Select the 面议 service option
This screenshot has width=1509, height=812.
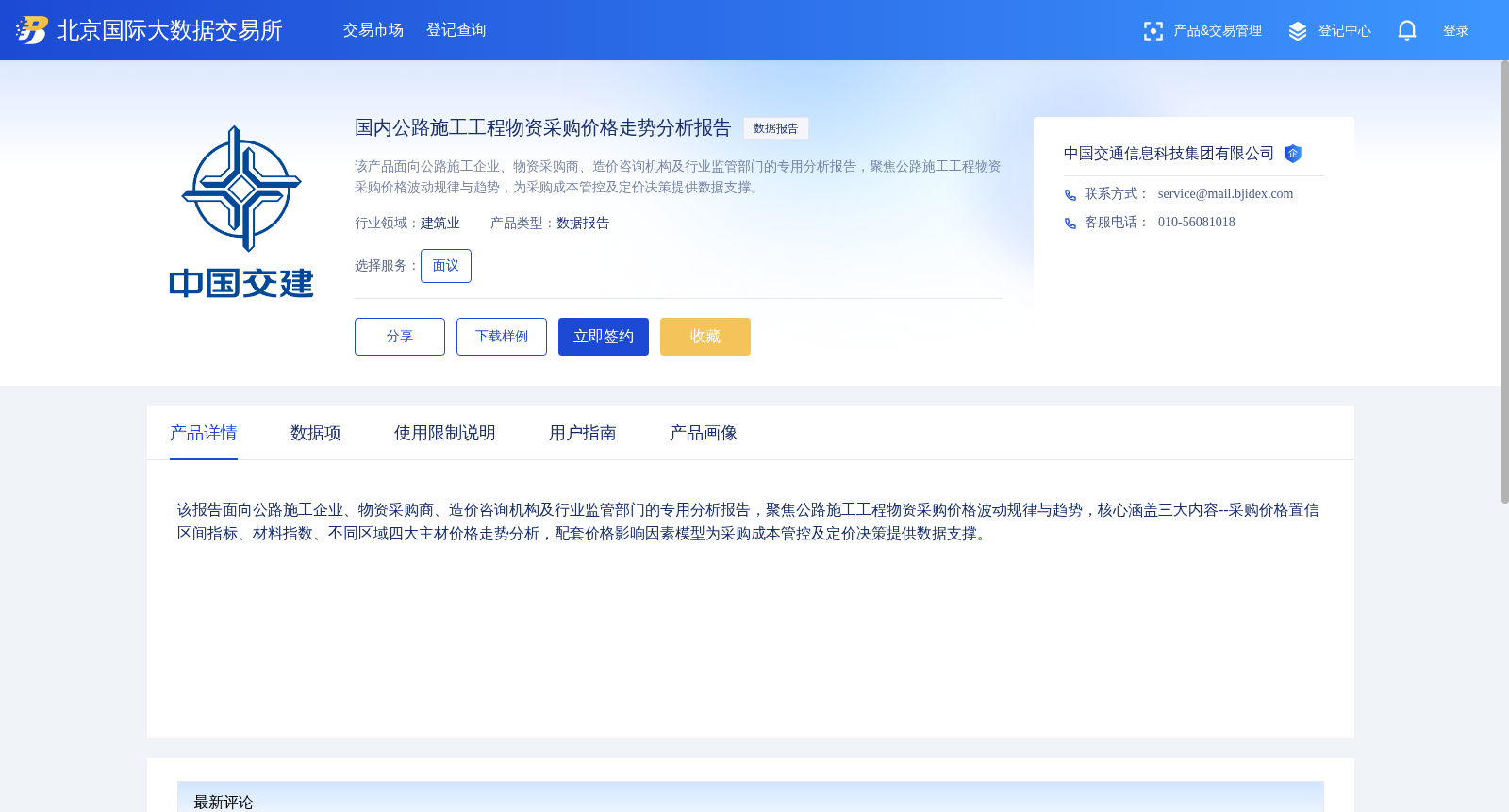[x=446, y=266]
